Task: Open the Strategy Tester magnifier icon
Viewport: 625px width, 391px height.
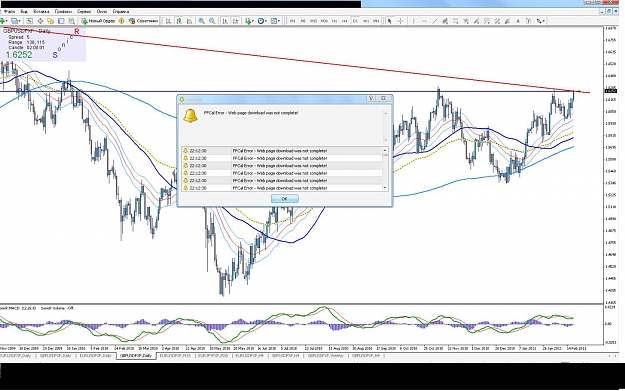Action: click(x=71, y=21)
